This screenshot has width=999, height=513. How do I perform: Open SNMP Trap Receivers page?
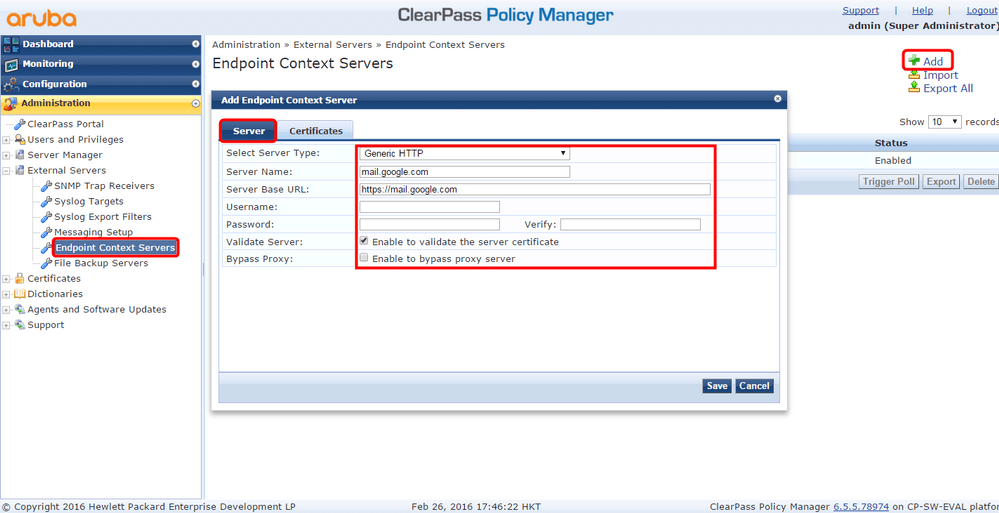coord(104,185)
